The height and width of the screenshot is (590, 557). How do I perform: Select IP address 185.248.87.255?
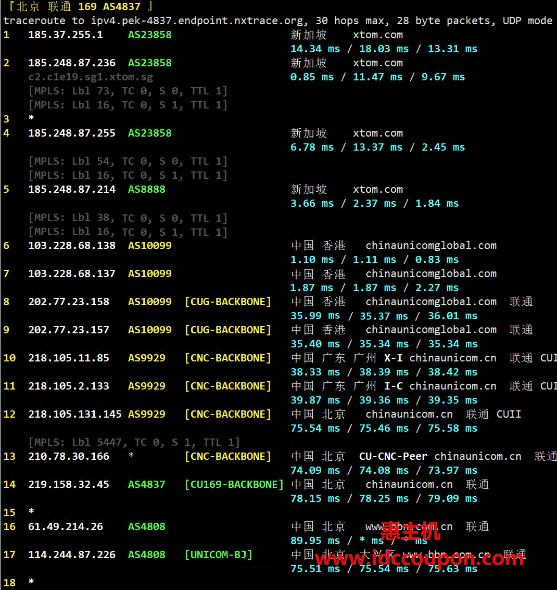pos(72,133)
